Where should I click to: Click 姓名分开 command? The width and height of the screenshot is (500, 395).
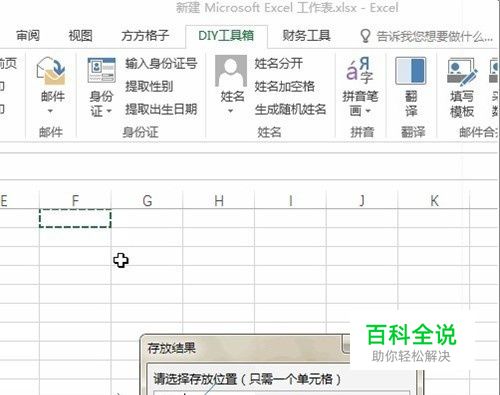point(279,63)
